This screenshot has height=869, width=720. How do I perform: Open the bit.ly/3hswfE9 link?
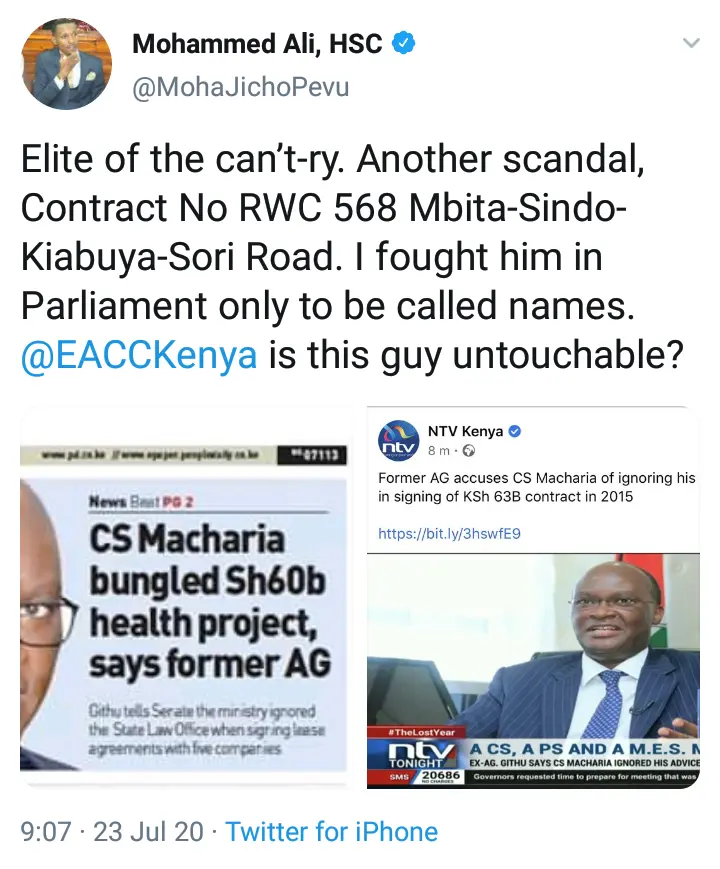450,534
